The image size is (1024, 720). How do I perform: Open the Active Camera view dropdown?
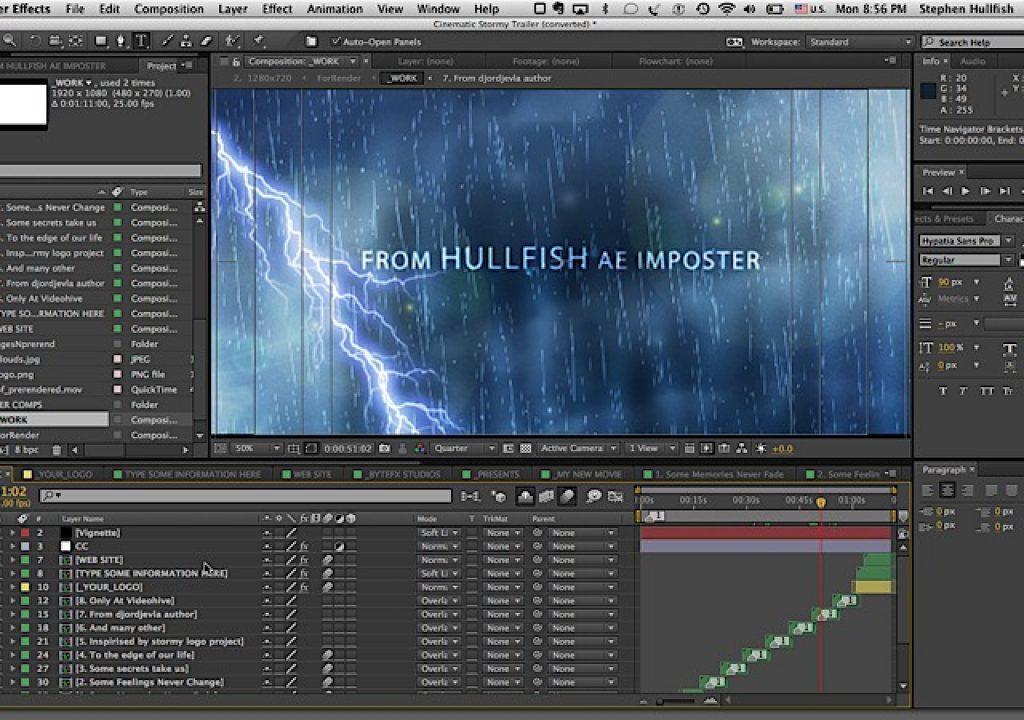[578, 448]
